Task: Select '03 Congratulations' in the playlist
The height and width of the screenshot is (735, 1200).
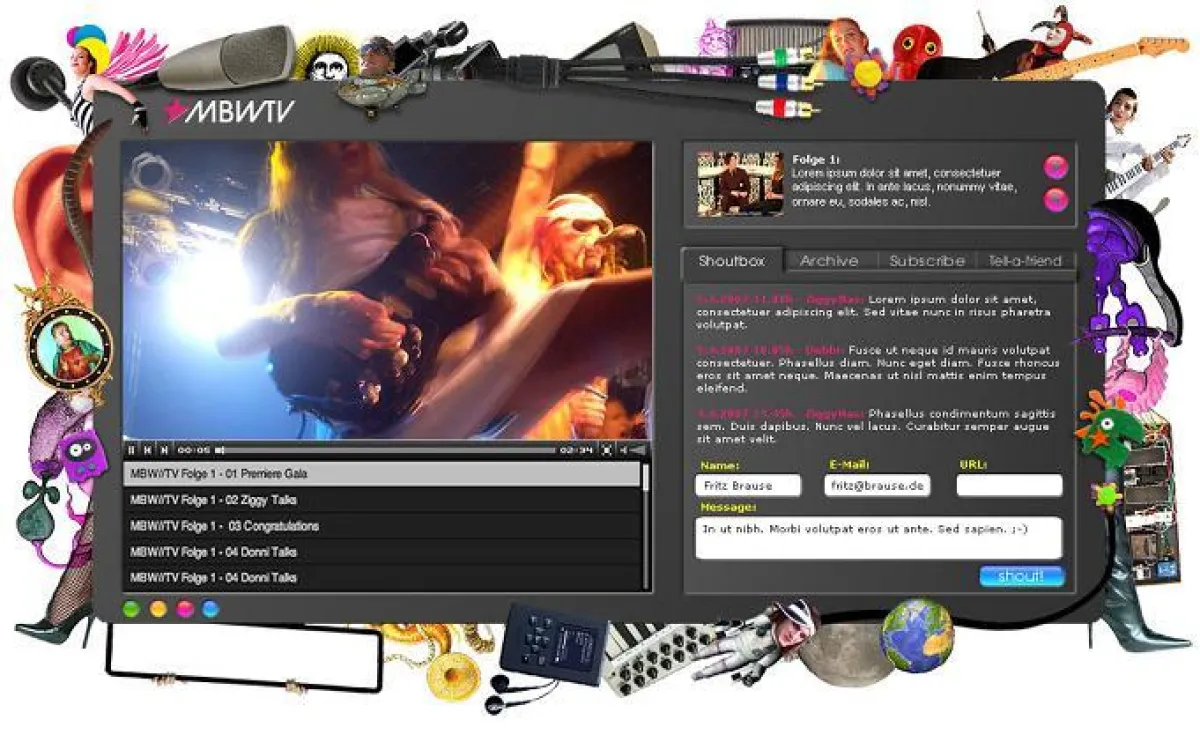Action: pyautogui.click(x=380, y=526)
